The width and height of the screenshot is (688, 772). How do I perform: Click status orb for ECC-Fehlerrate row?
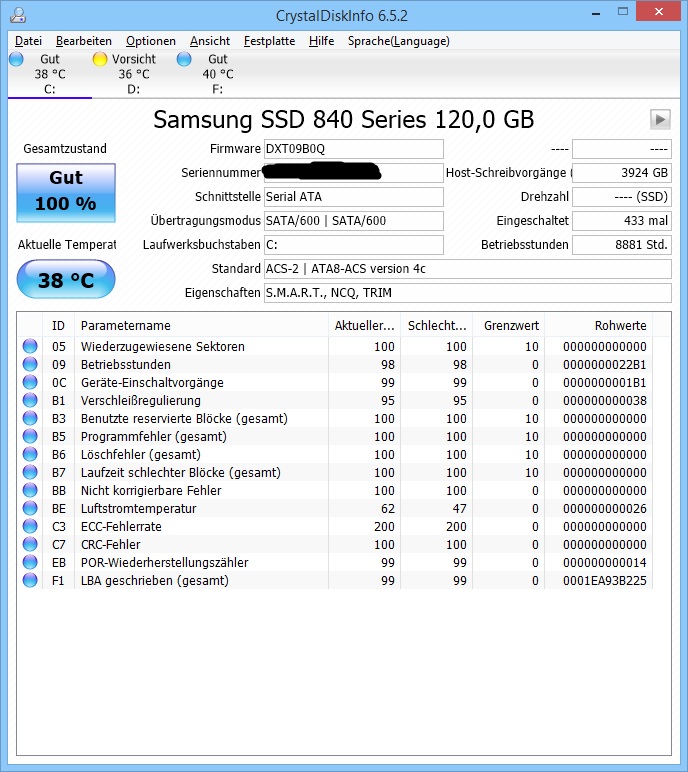coord(30,526)
